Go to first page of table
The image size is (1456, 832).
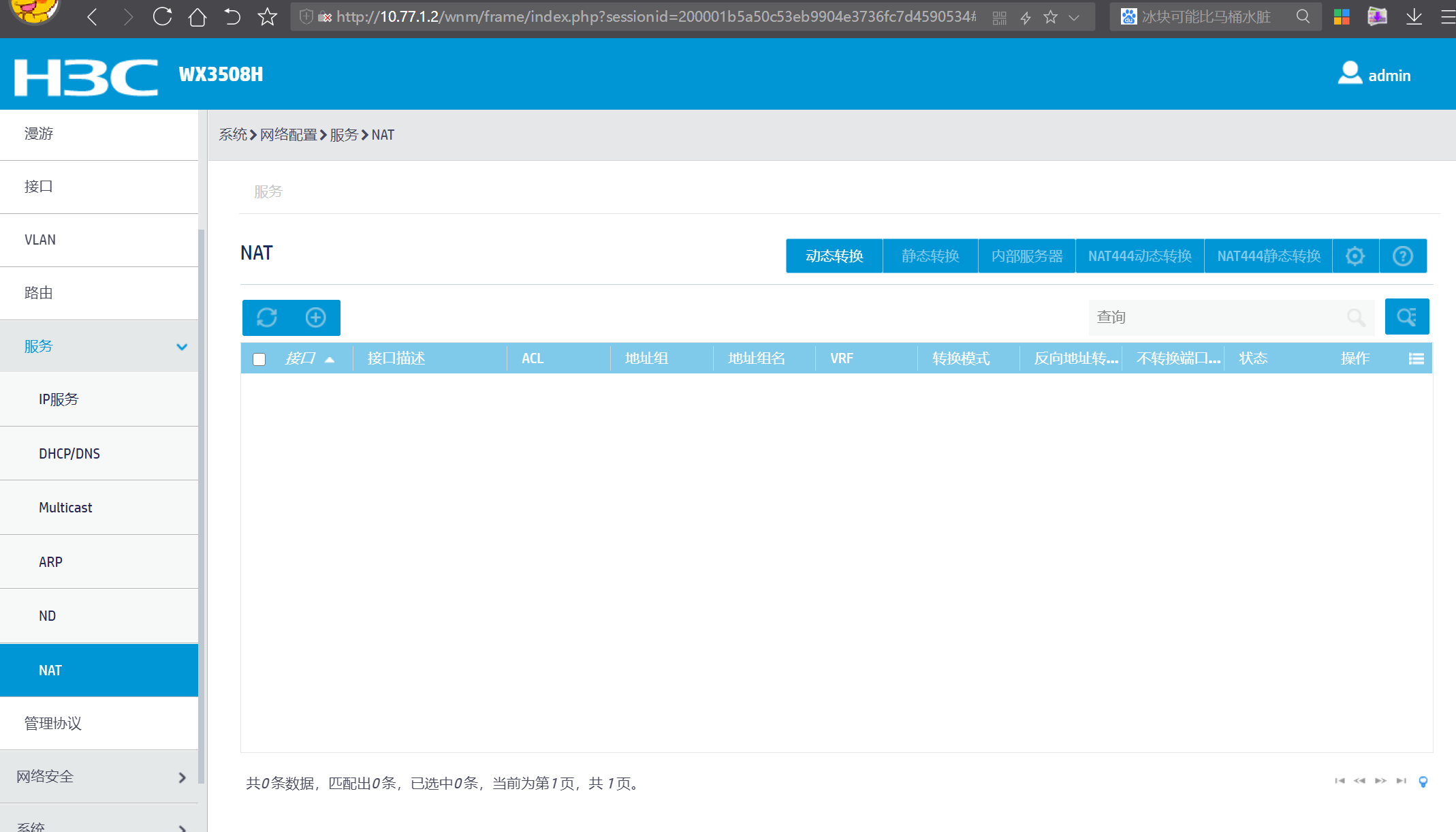(x=1340, y=781)
